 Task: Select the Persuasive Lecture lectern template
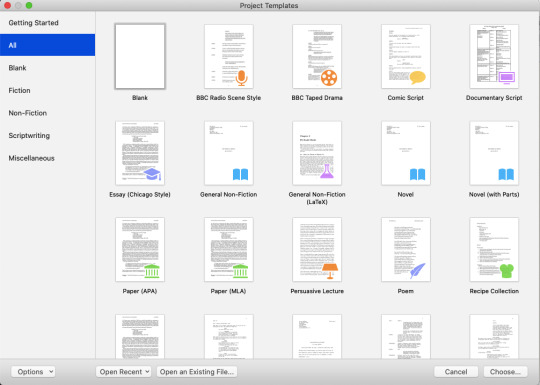317,249
